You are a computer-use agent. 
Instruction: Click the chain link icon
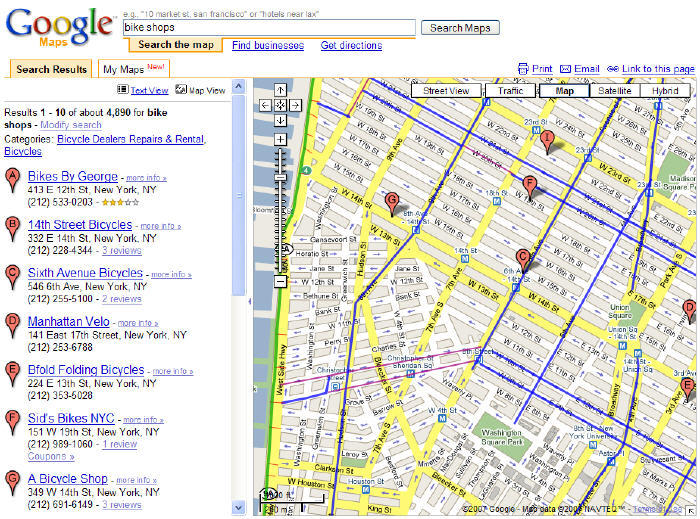612,69
